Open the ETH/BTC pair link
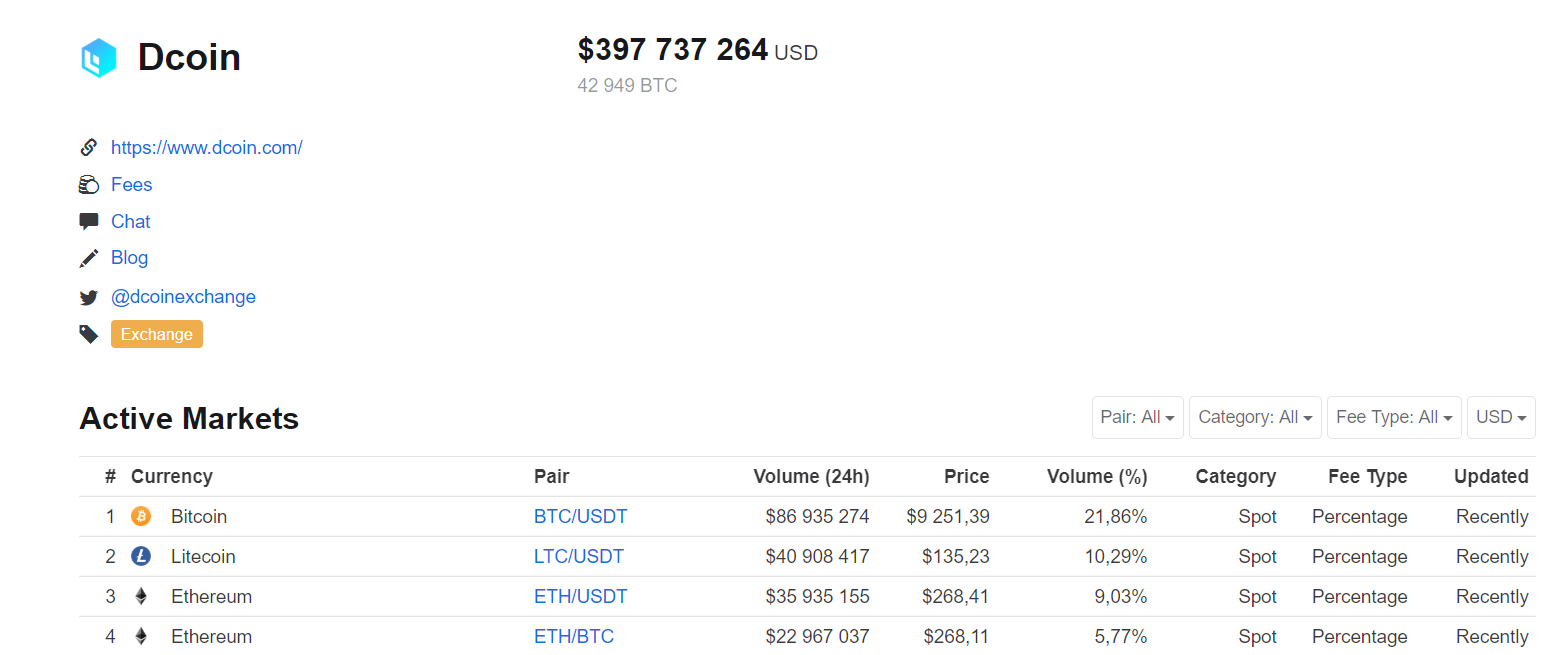1566x655 pixels. click(574, 636)
